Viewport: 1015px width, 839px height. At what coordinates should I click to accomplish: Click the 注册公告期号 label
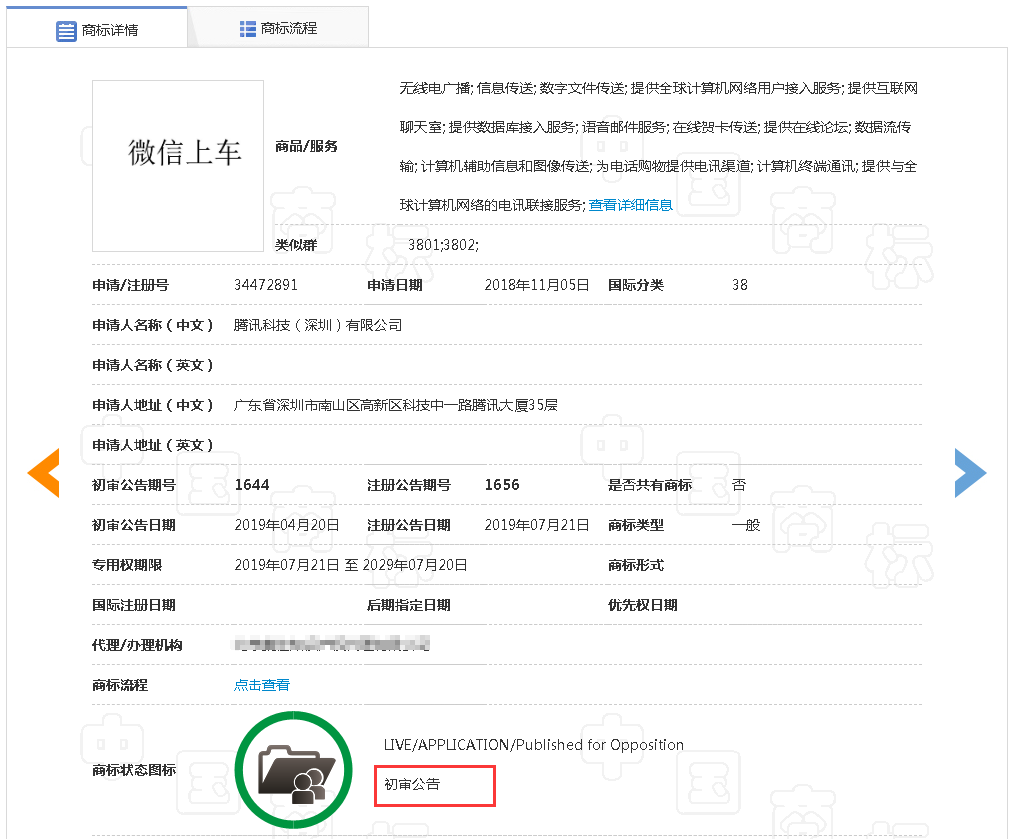point(408,485)
